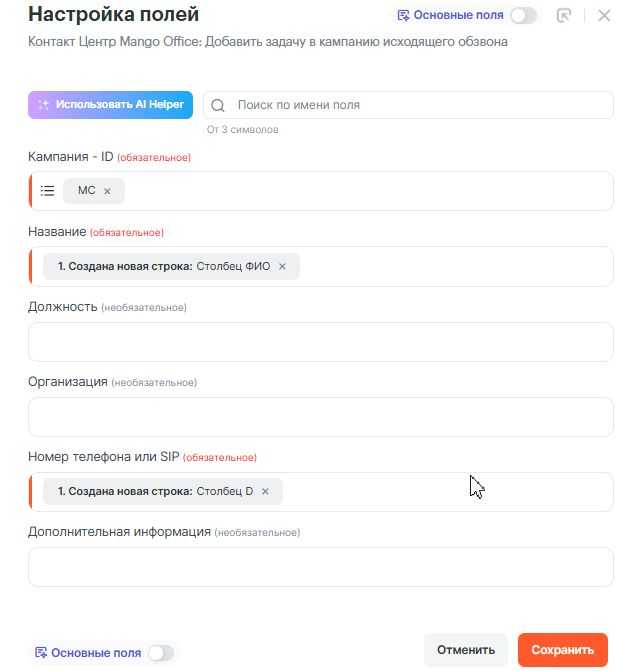The width and height of the screenshot is (642, 671).
Task: Remove the Столбец D tag
Action: (265, 492)
